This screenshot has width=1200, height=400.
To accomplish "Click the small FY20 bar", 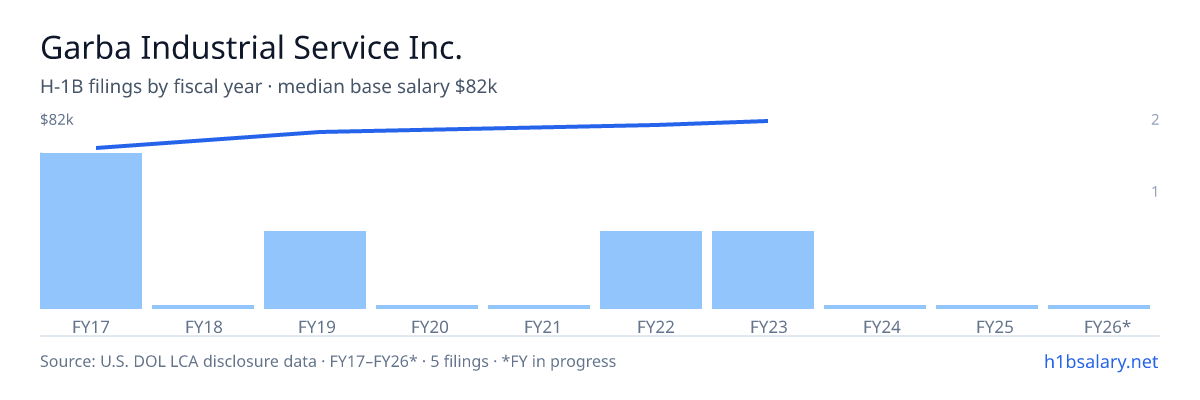I will coord(427,307).
